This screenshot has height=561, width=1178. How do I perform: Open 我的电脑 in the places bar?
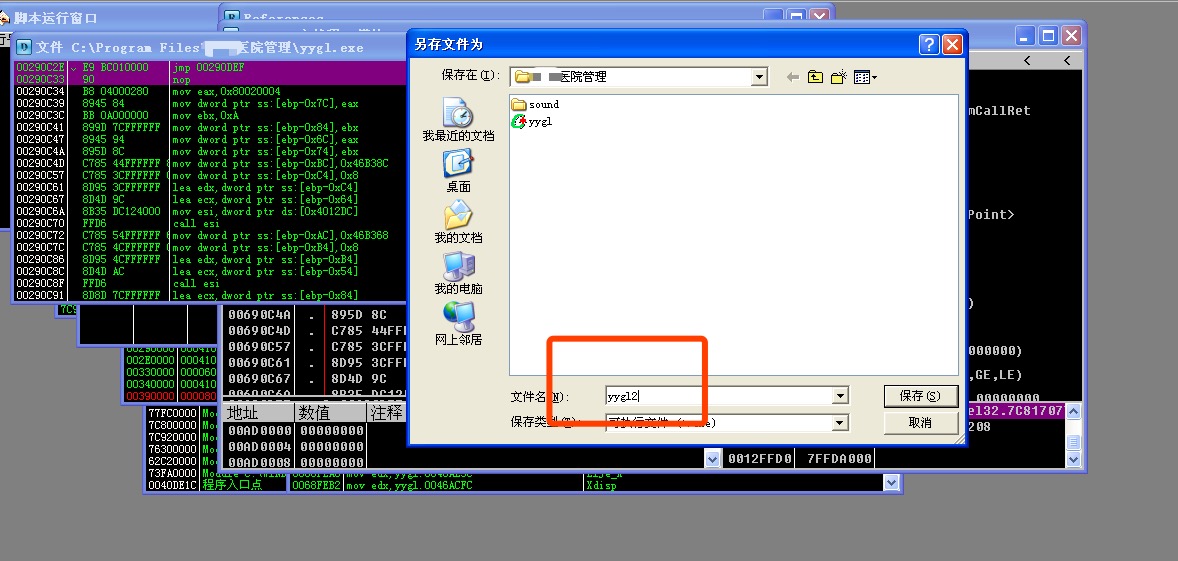[x=458, y=273]
